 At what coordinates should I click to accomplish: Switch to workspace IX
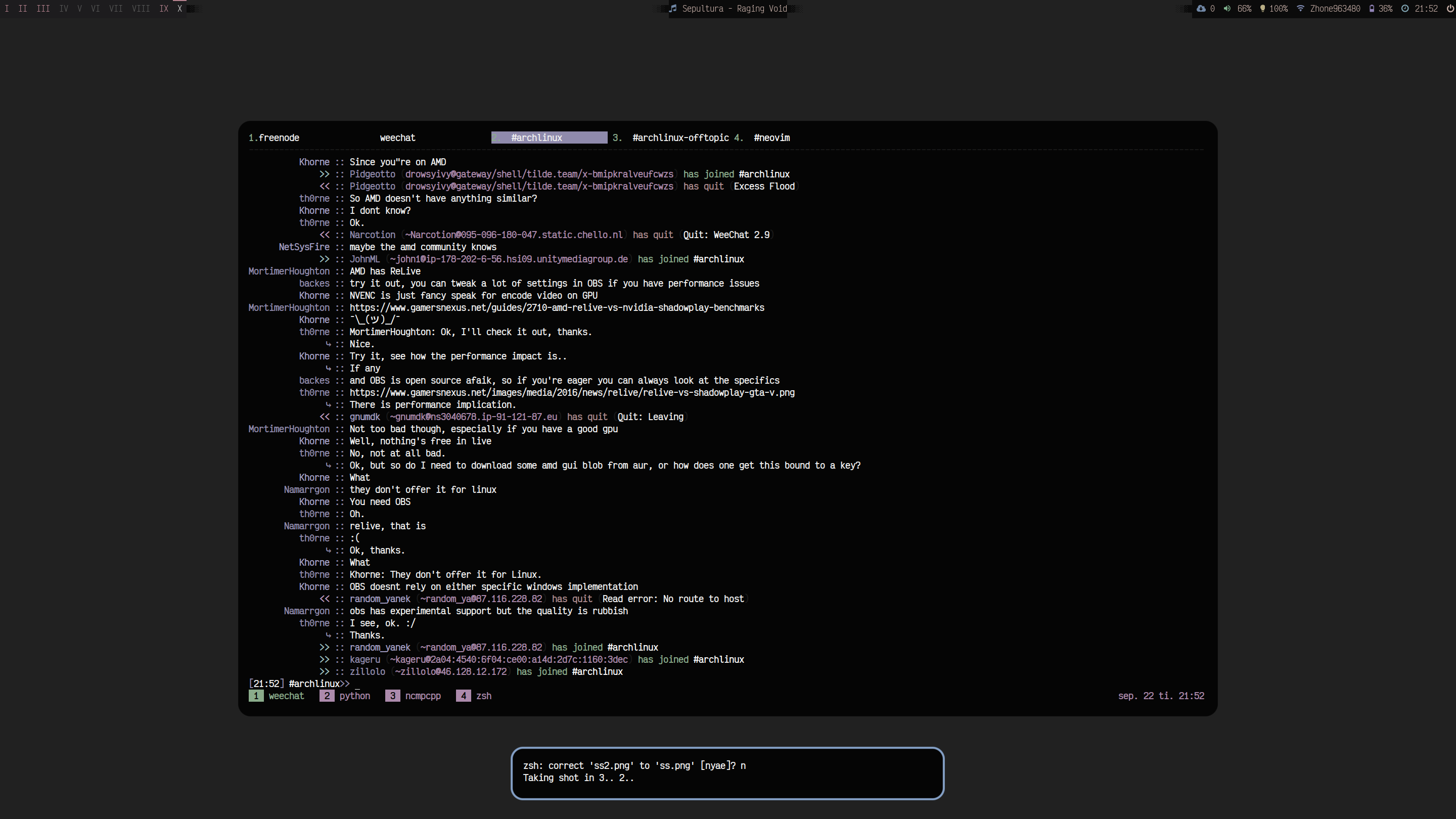tap(163, 9)
